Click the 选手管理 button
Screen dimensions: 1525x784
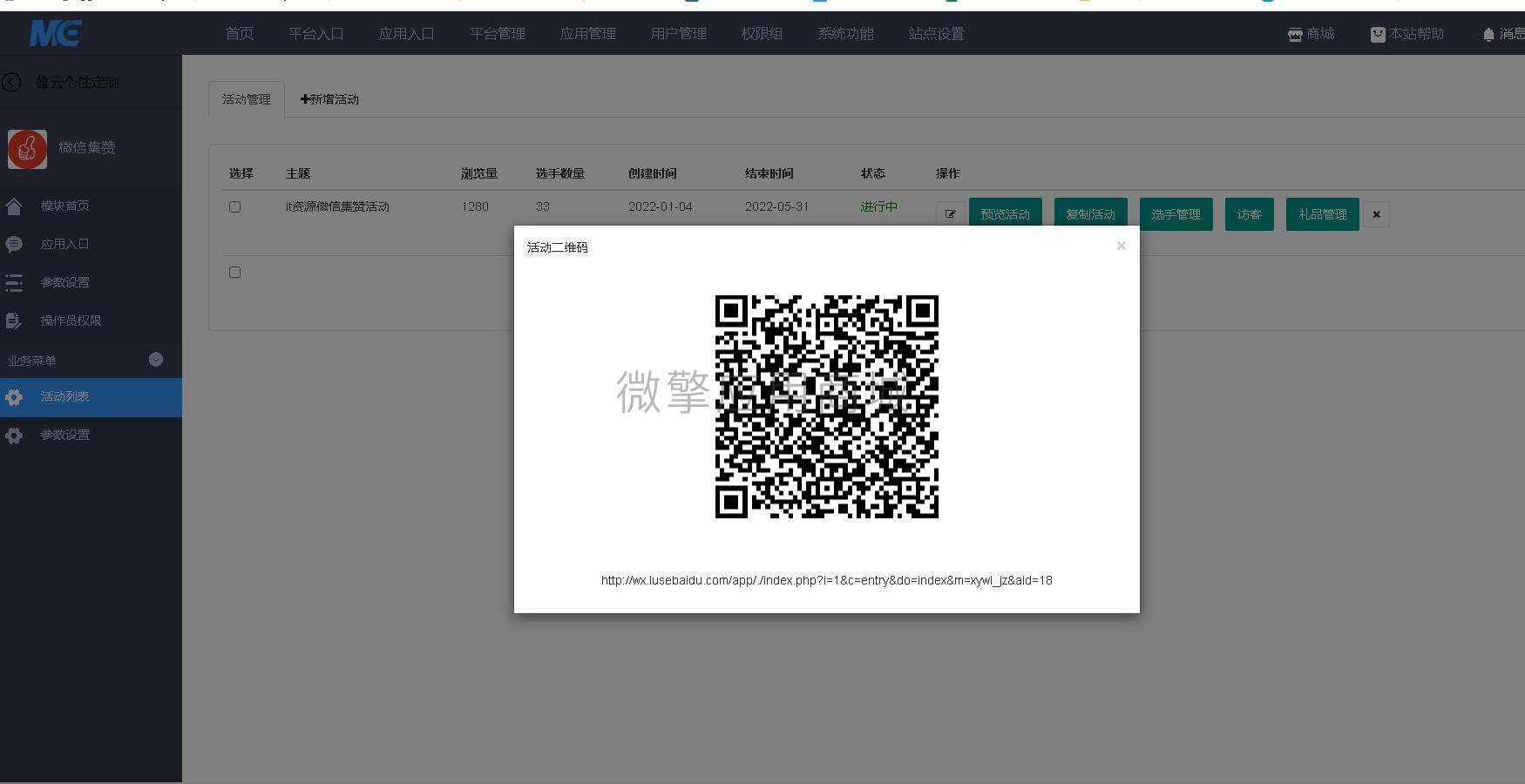tap(1176, 214)
